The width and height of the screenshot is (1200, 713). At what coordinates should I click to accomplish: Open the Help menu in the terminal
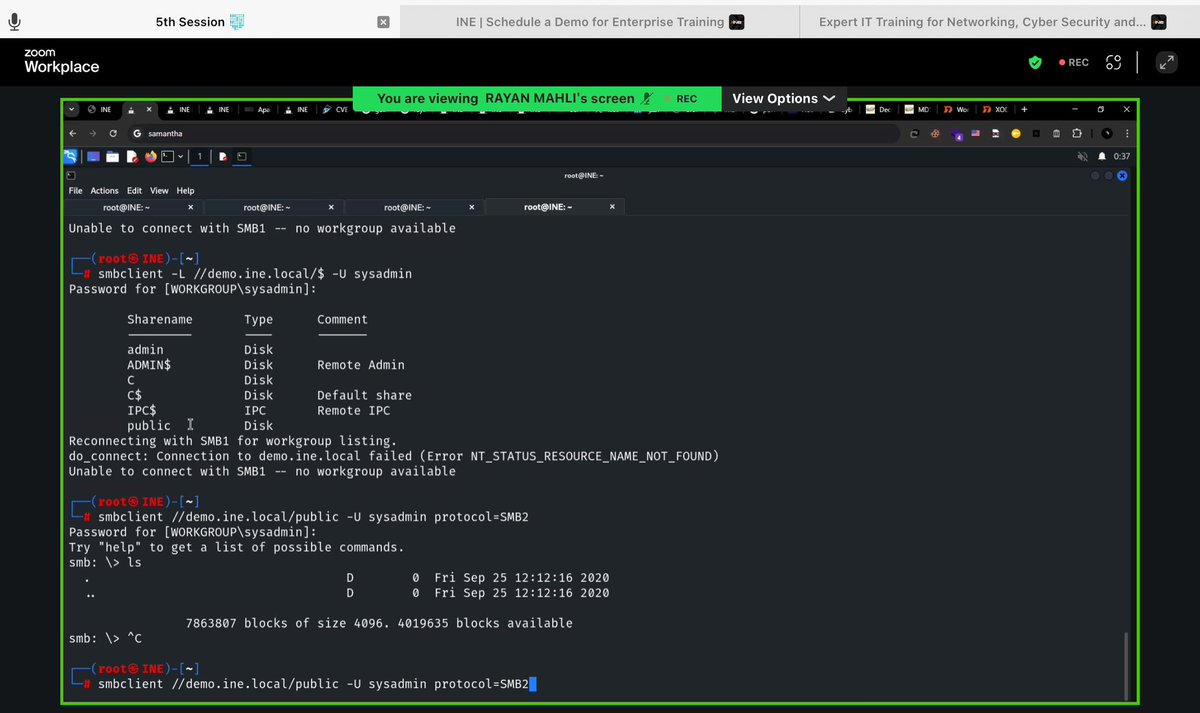(x=185, y=190)
